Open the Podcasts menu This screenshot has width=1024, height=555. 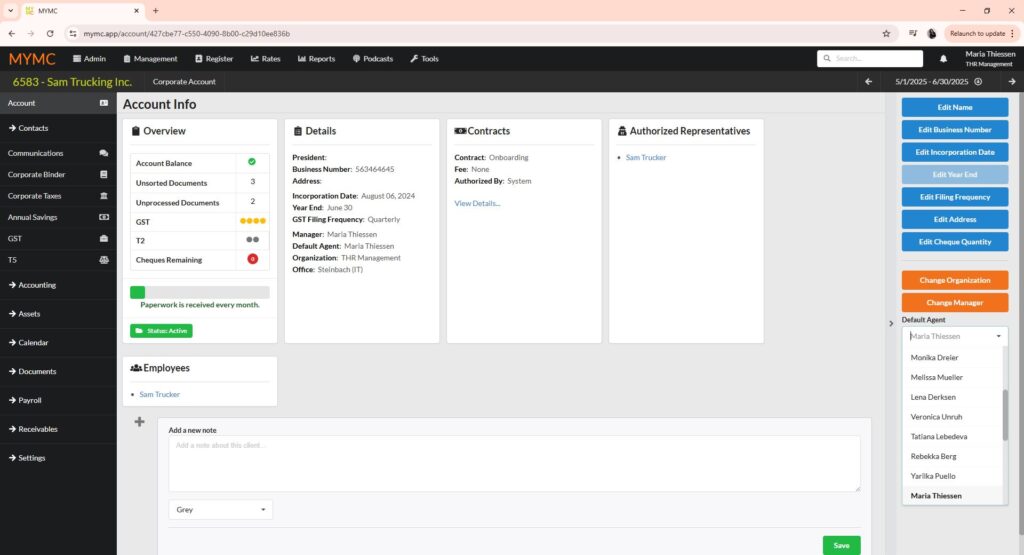pos(373,59)
